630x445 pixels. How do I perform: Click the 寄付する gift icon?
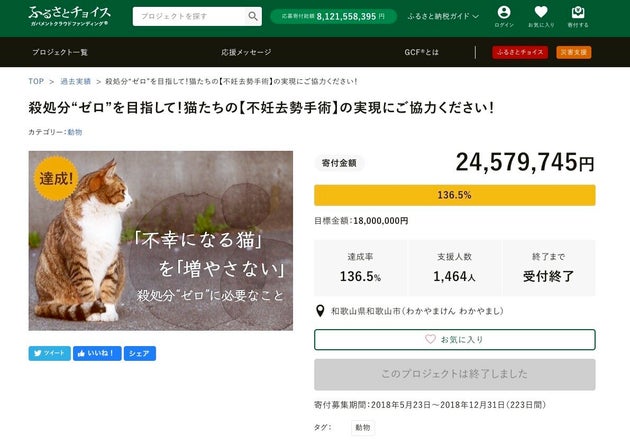click(x=578, y=15)
